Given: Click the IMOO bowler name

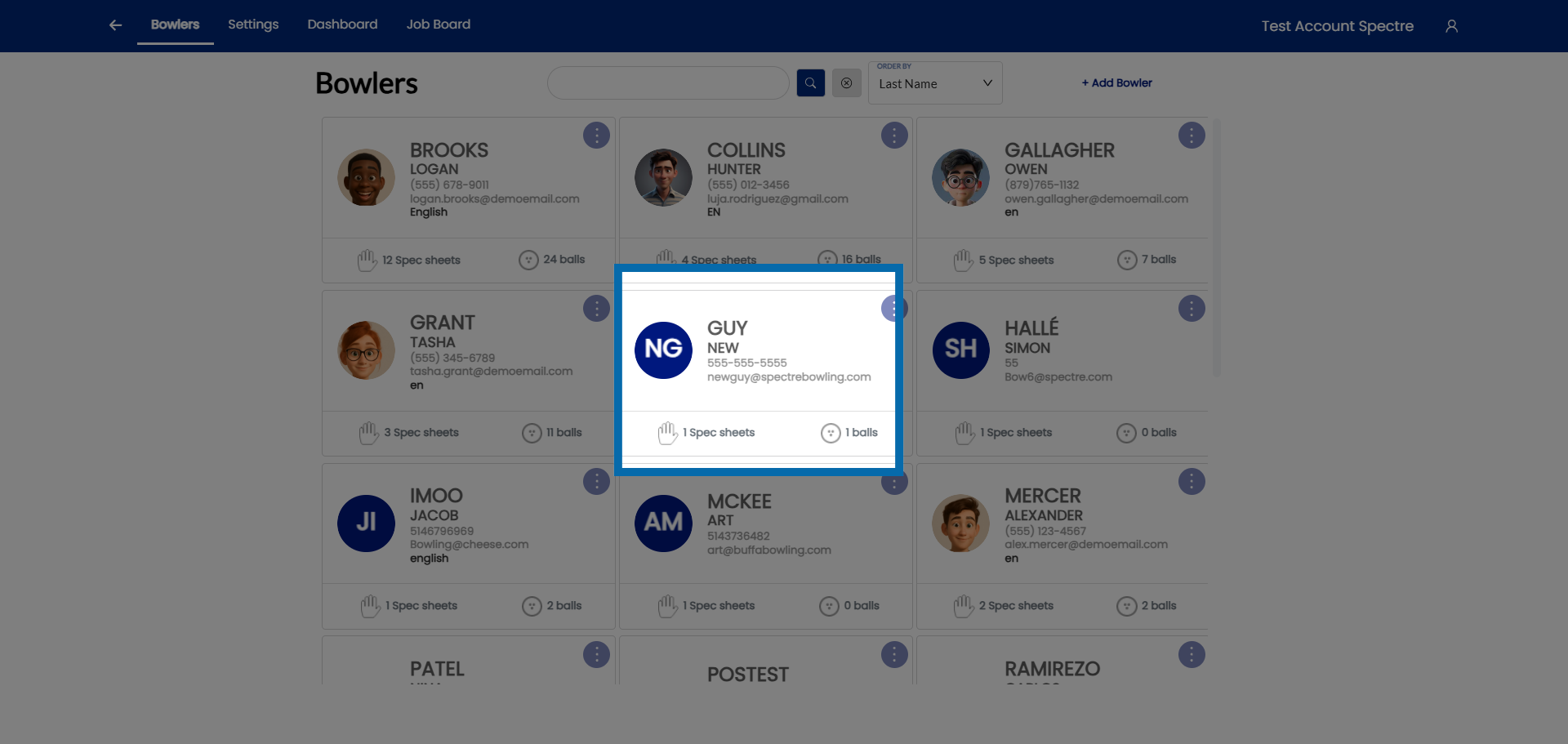Looking at the screenshot, I should pos(436,496).
